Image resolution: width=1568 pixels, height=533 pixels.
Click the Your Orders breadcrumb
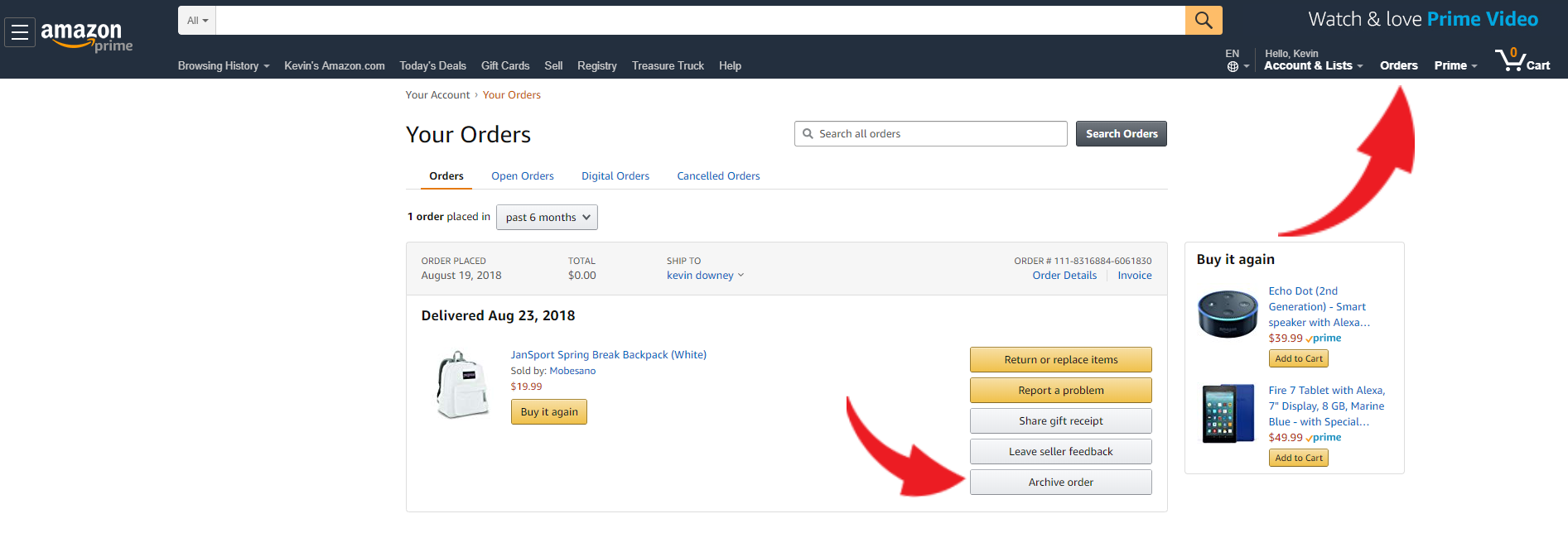point(512,95)
